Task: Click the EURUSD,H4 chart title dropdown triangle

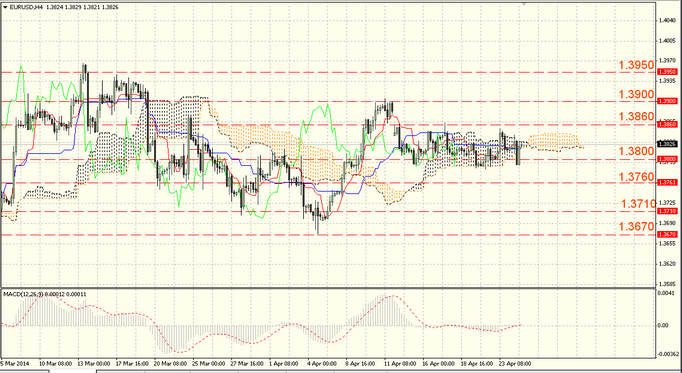Action: [5, 7]
